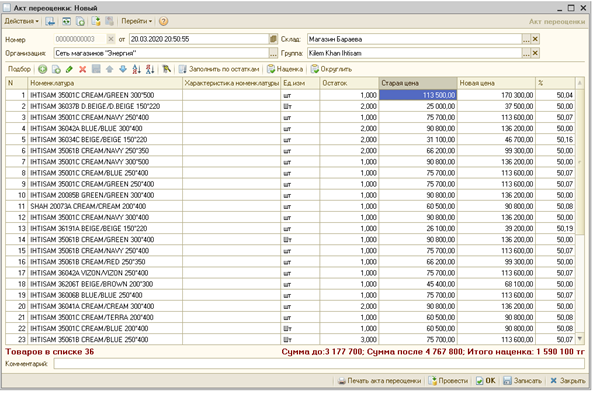The image size is (593, 393).
Task: Click the Наценка button
Action: tap(285, 69)
